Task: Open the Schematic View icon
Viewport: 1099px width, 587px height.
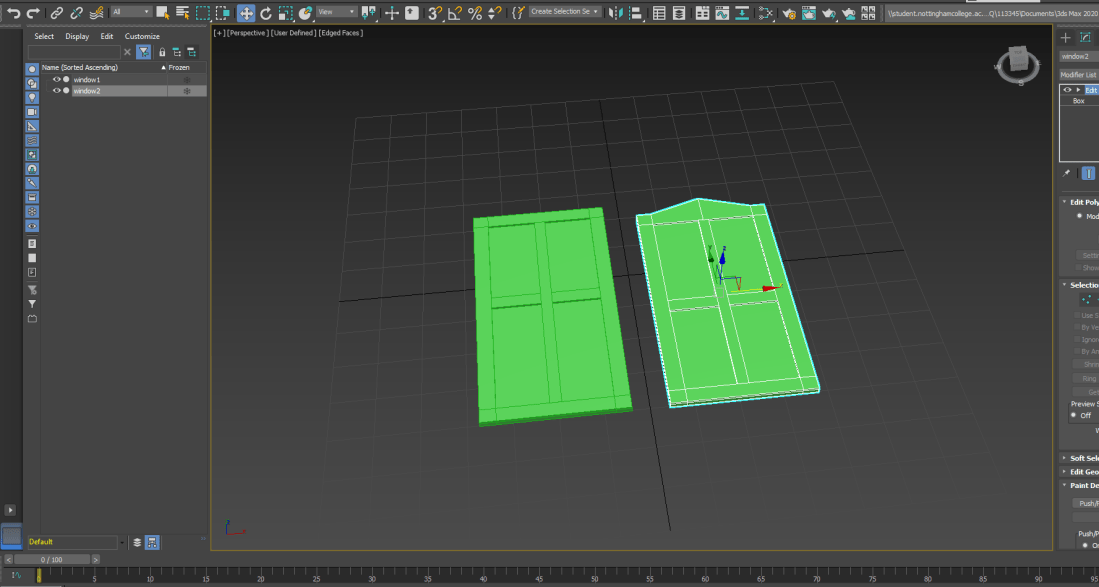Action: [766, 13]
